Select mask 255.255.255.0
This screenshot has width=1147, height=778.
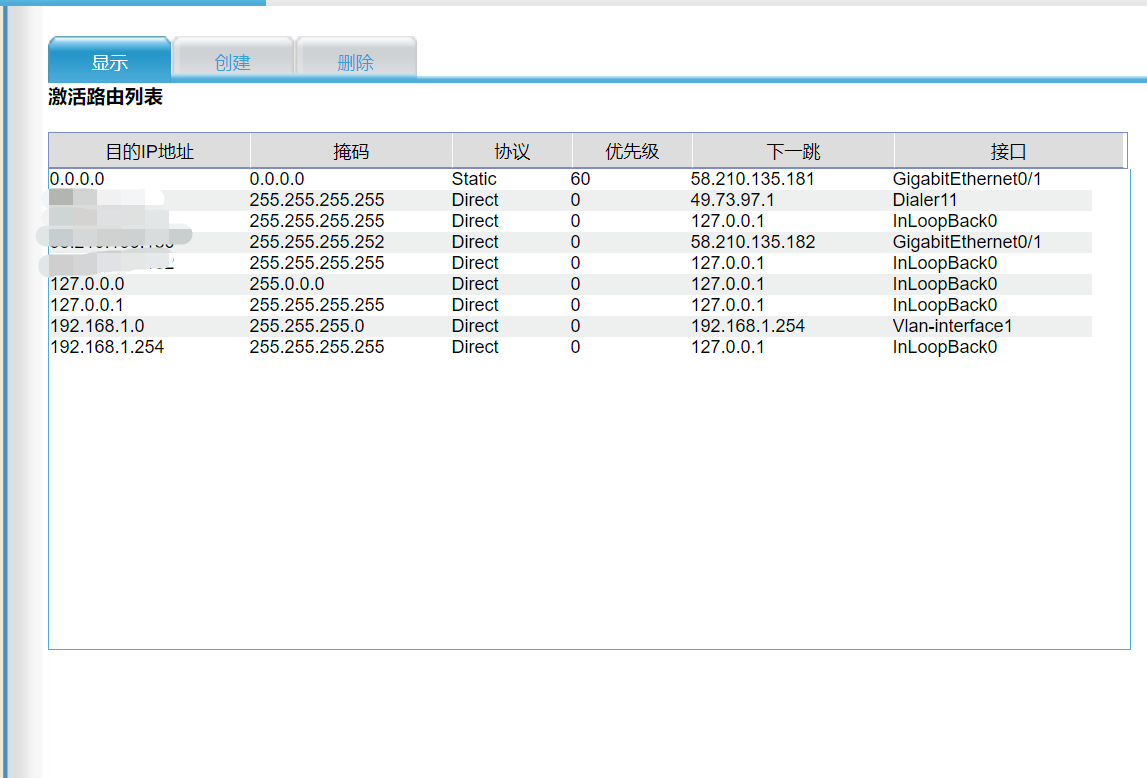307,326
